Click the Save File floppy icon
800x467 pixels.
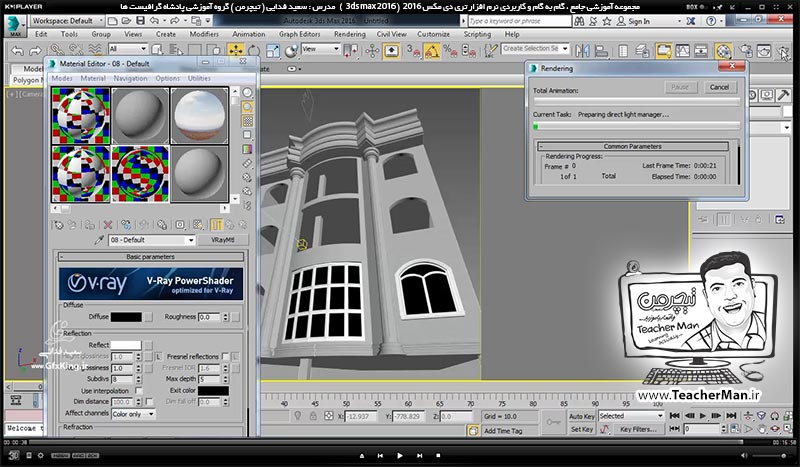point(140,21)
